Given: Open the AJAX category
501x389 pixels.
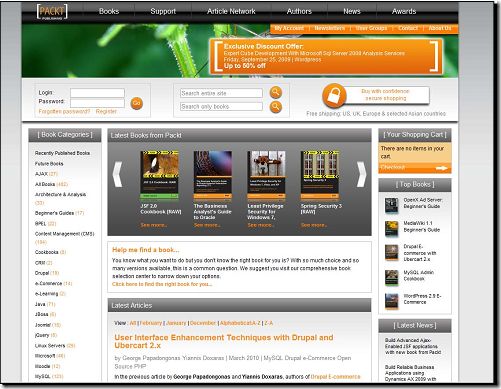Looking at the screenshot, I should click(46, 174).
